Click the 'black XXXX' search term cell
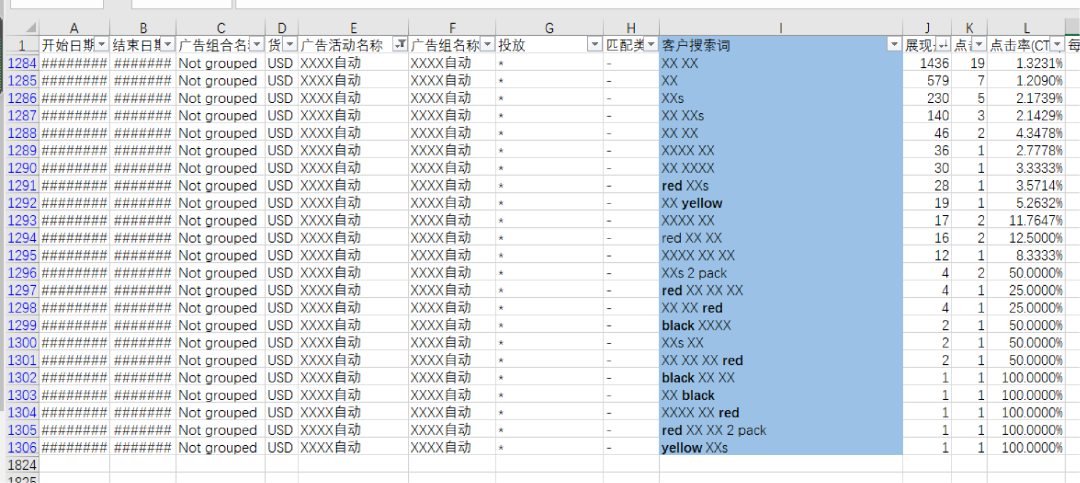This screenshot has width=1080, height=483. (781, 325)
